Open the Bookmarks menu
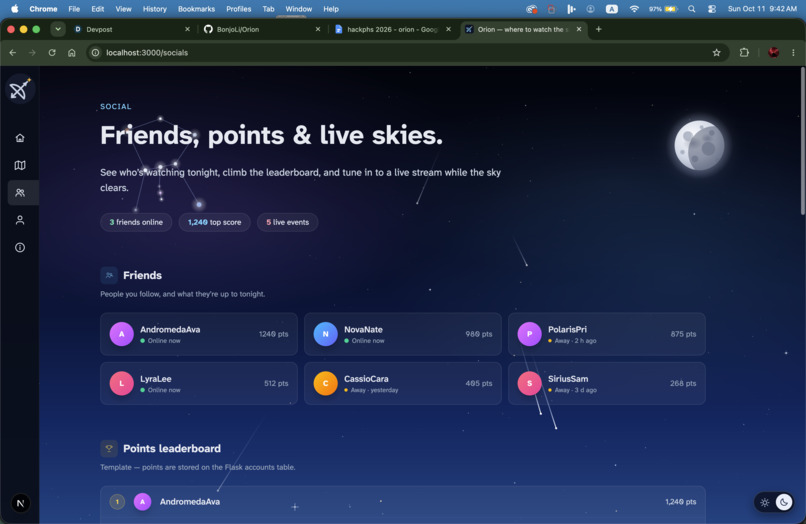Viewport: 806px width, 524px height. click(196, 9)
